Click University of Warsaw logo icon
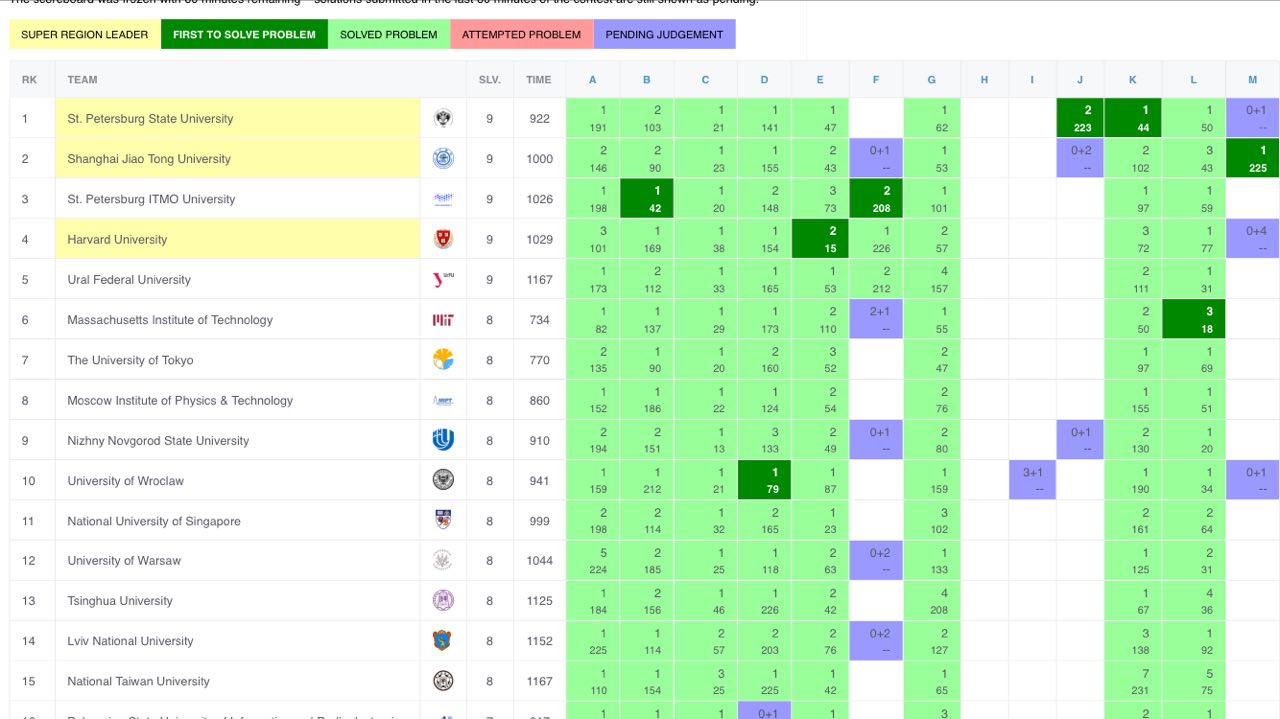This screenshot has height=719, width=1280. [443, 560]
